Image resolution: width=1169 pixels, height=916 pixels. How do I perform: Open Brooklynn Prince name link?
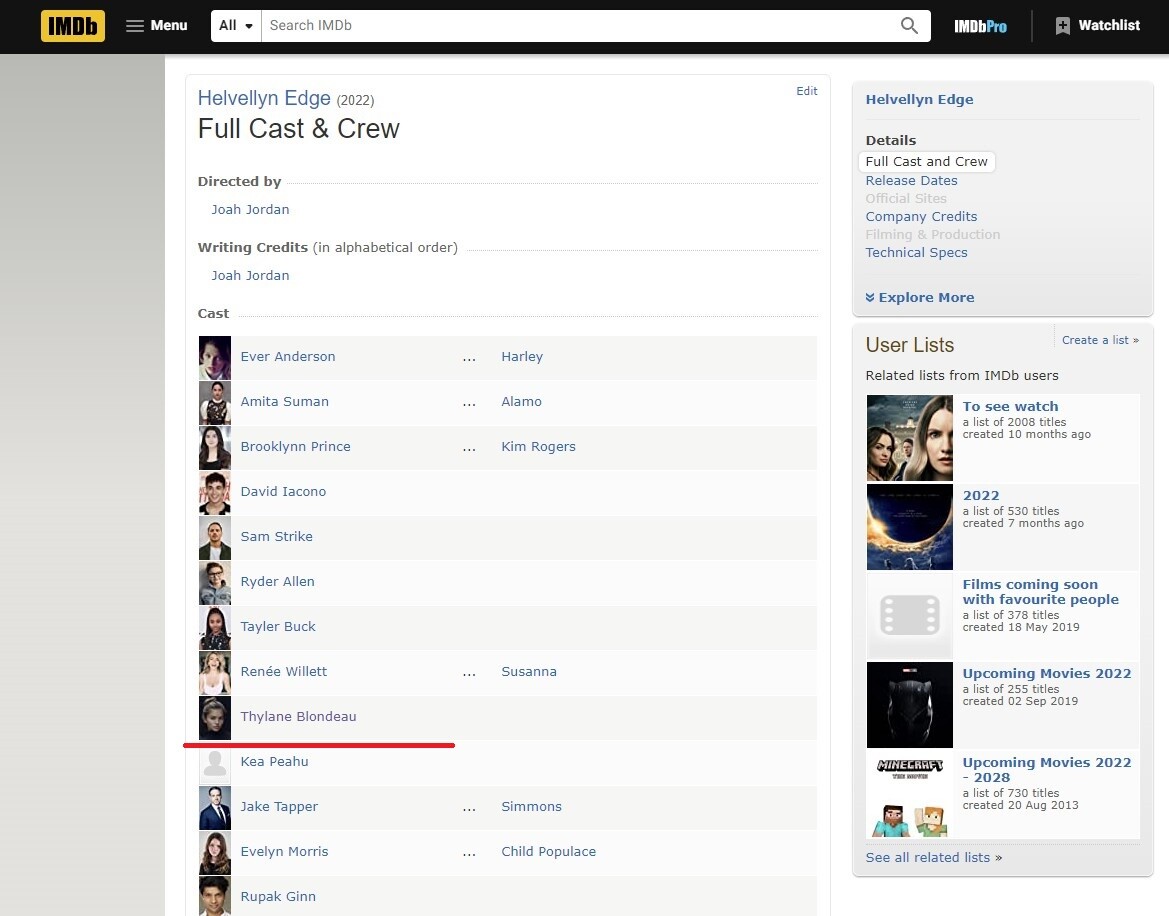pyautogui.click(x=295, y=446)
